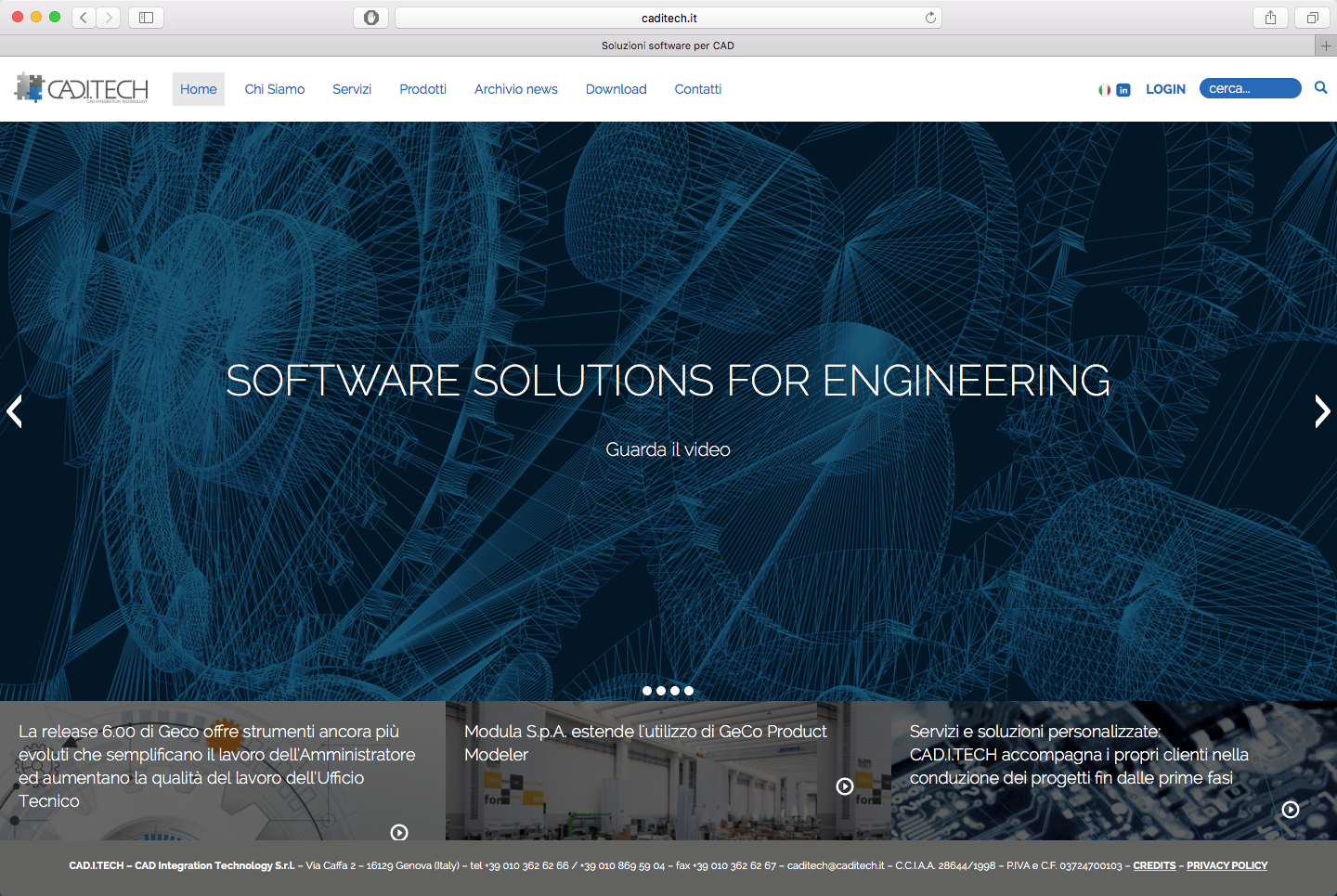Open the Contatti menu item
This screenshot has height=896, width=1337.
point(698,89)
